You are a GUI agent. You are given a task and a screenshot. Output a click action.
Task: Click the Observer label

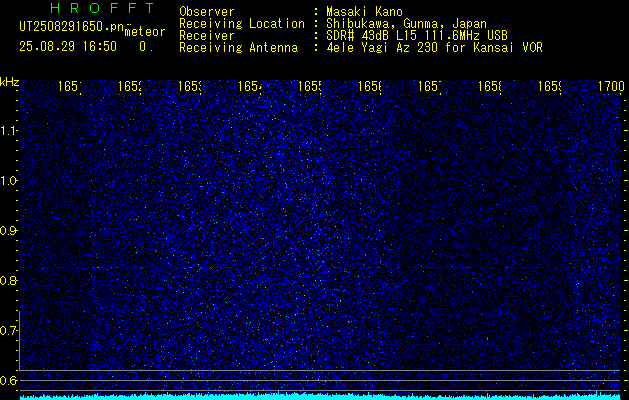click(207, 12)
